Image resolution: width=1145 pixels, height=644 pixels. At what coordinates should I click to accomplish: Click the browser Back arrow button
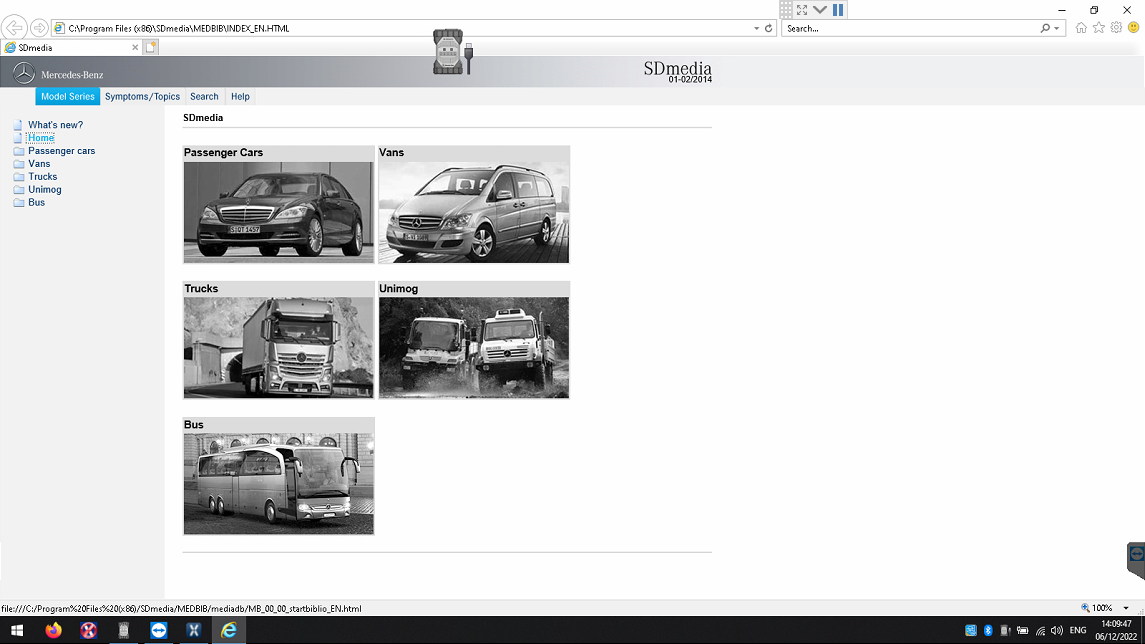pyautogui.click(x=14, y=28)
